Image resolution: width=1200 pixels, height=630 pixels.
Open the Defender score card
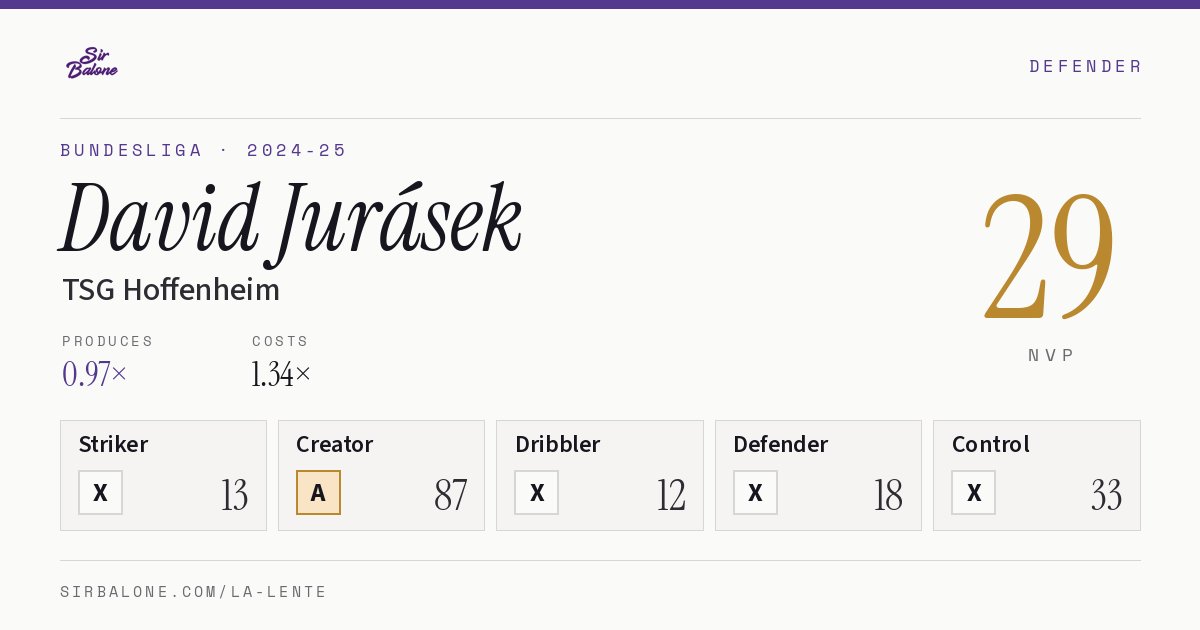tap(818, 475)
